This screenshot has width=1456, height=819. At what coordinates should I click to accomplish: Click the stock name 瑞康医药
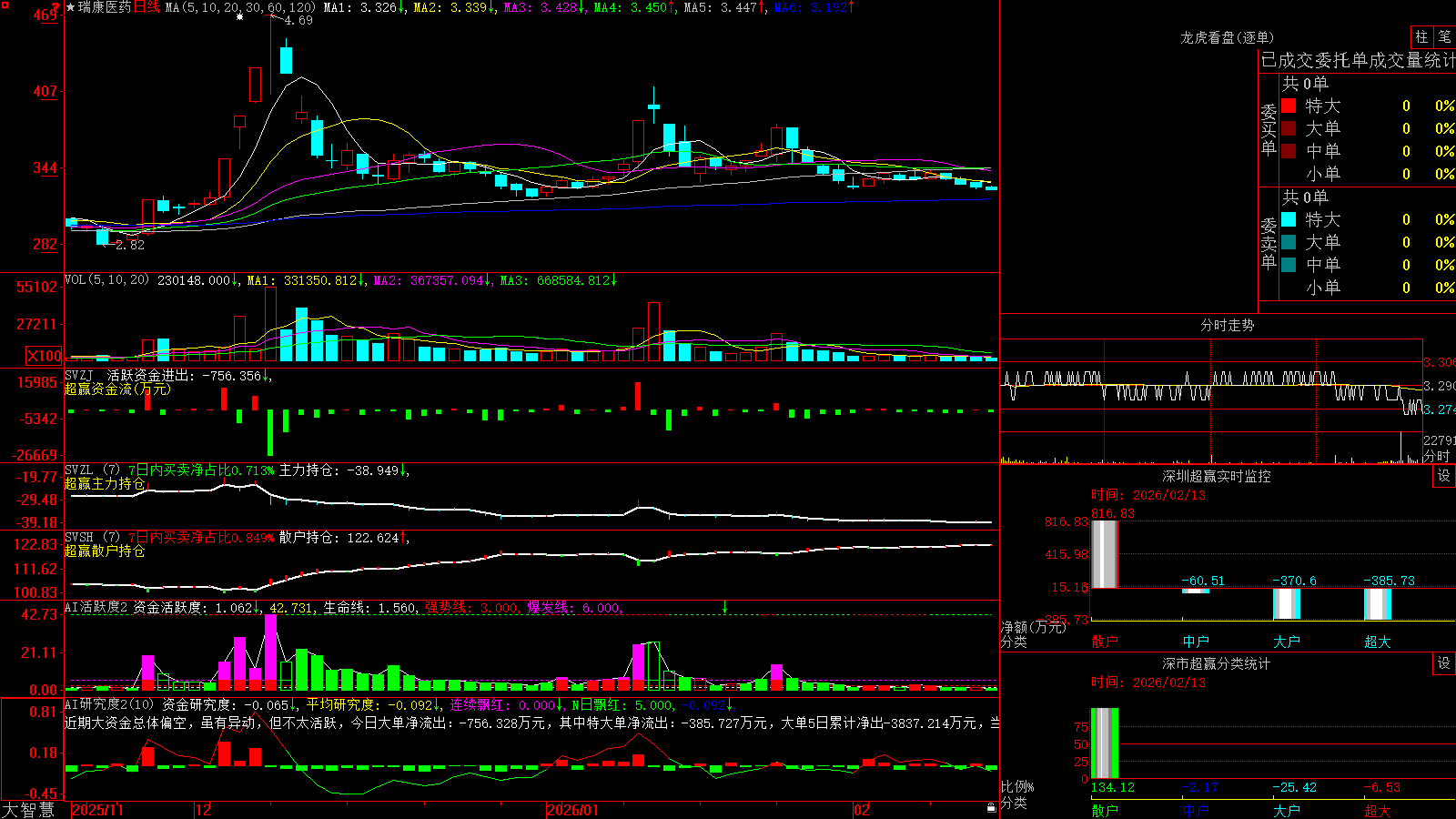[x=105, y=7]
